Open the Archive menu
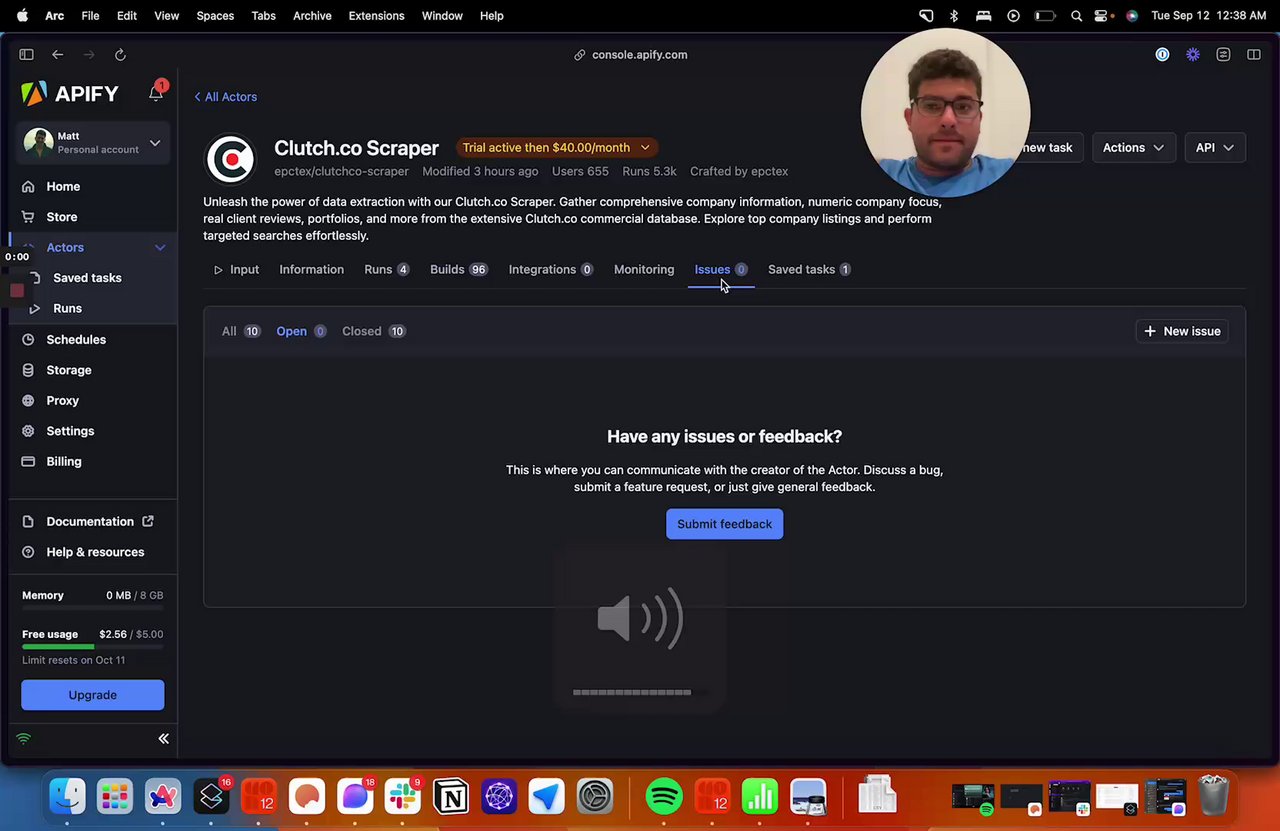Screen dimensions: 1280x831 312,16
